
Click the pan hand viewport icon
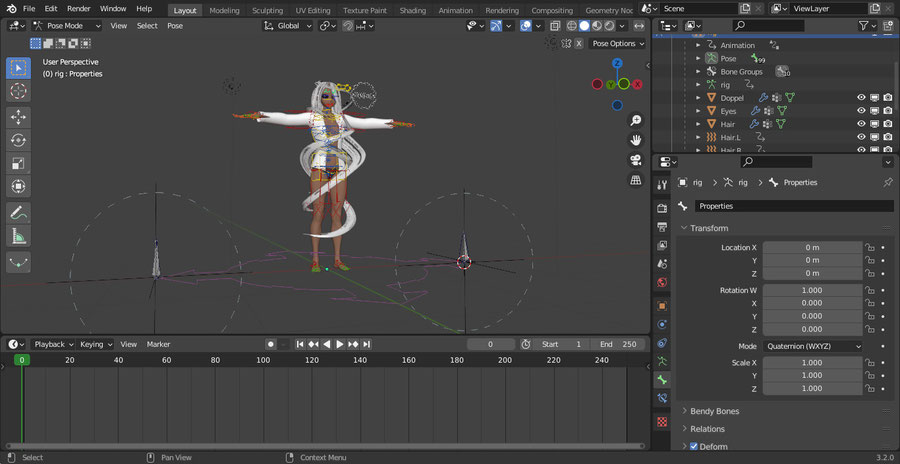pyautogui.click(x=635, y=140)
